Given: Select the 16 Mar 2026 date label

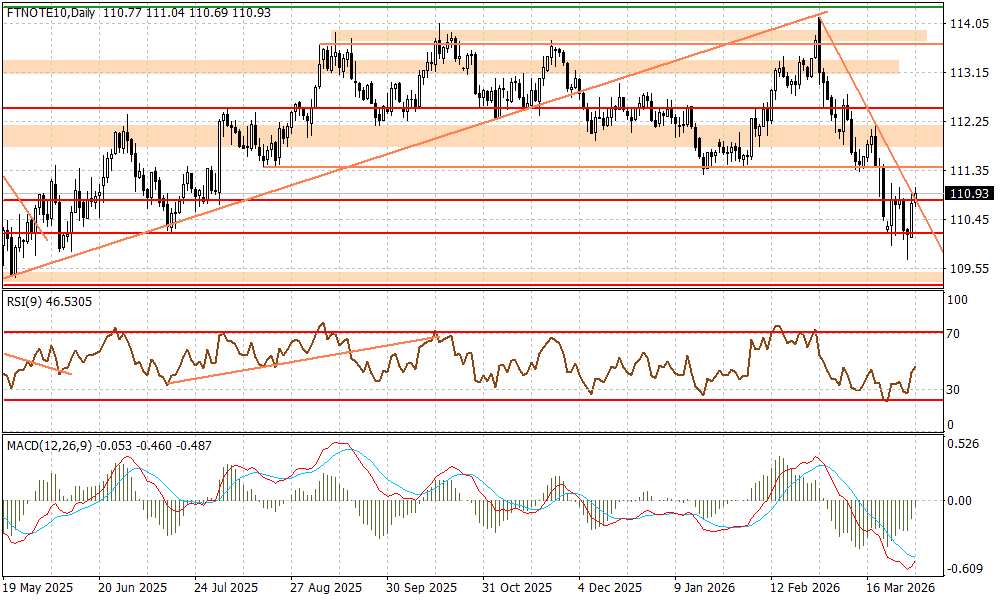Looking at the screenshot, I should click(901, 588).
